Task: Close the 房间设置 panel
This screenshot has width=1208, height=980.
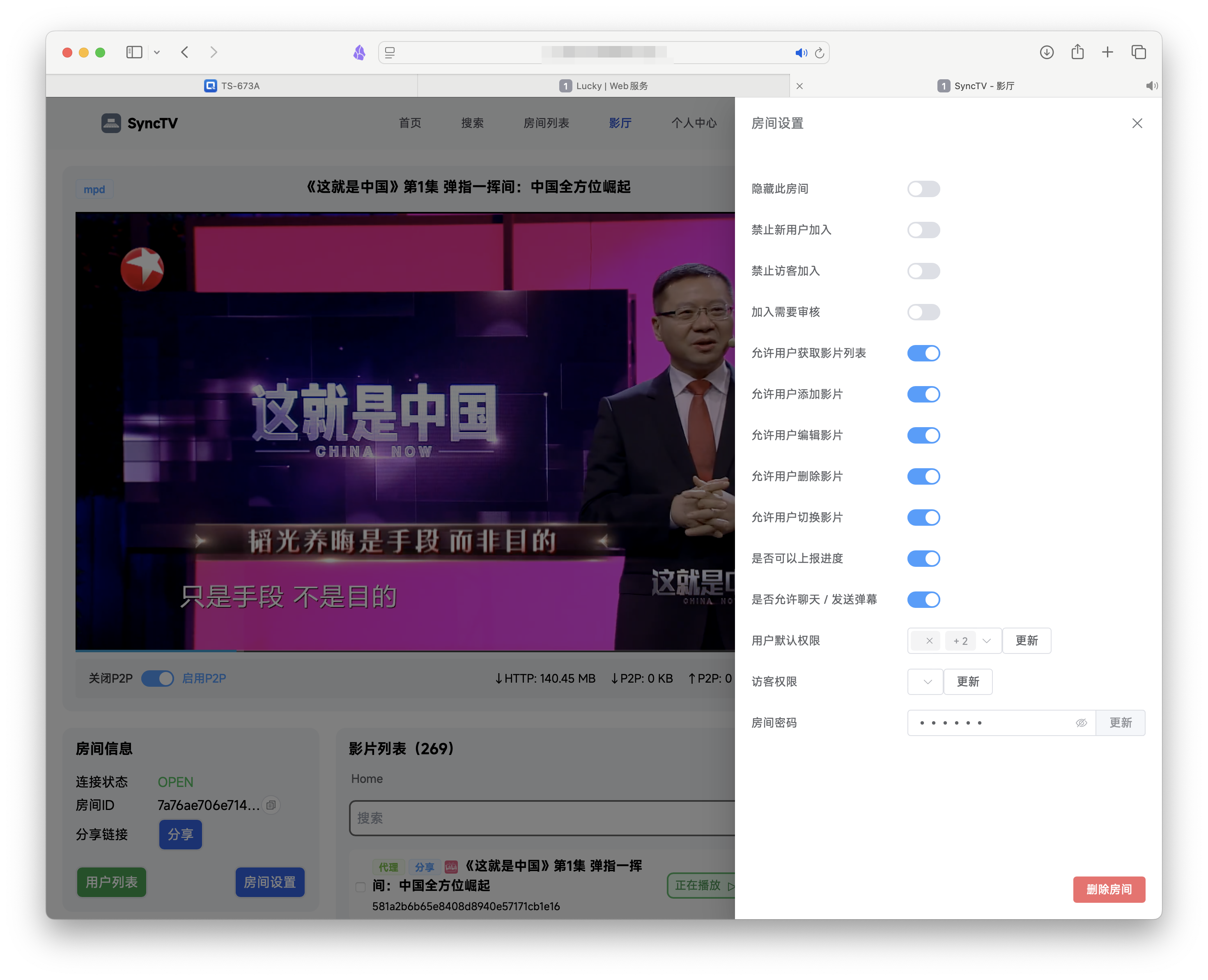Action: 1137,123
